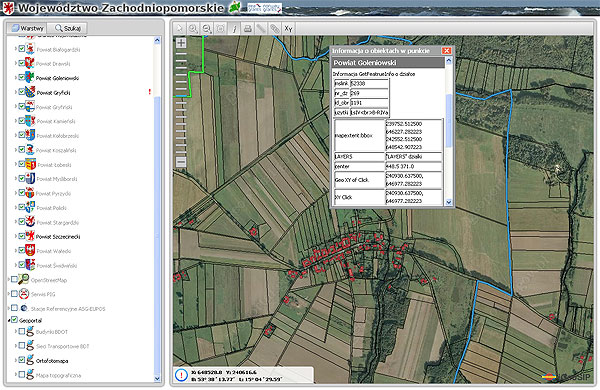This screenshot has height=390, width=600.
Task: Select the pointer pan tool in map toolbar
Action: click(179, 29)
